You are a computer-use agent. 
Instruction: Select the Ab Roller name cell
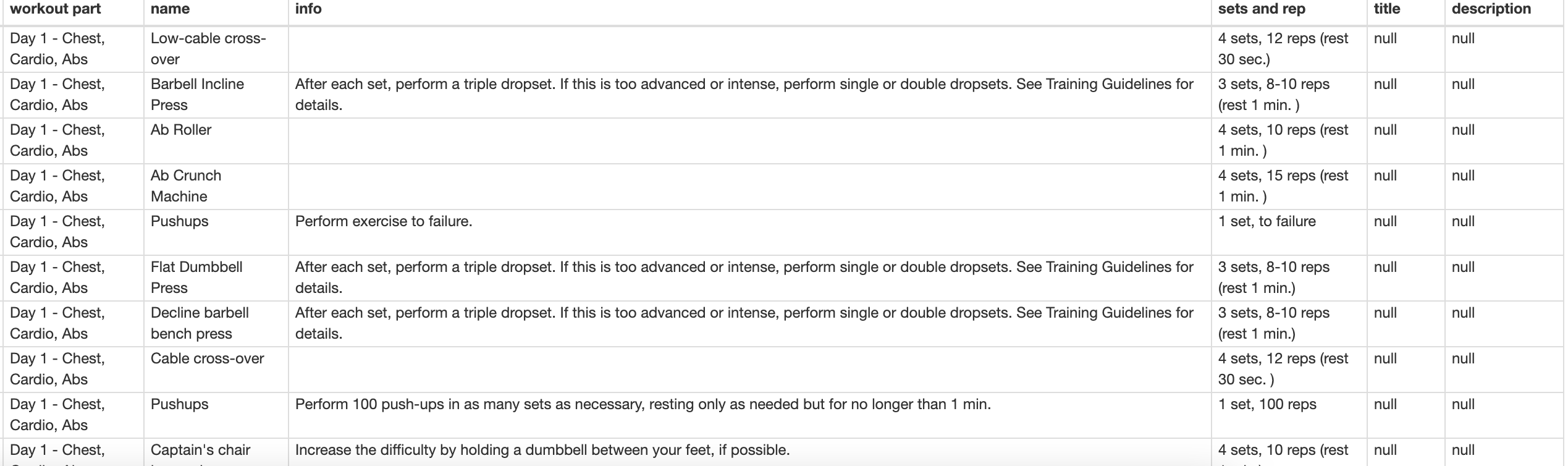181,130
